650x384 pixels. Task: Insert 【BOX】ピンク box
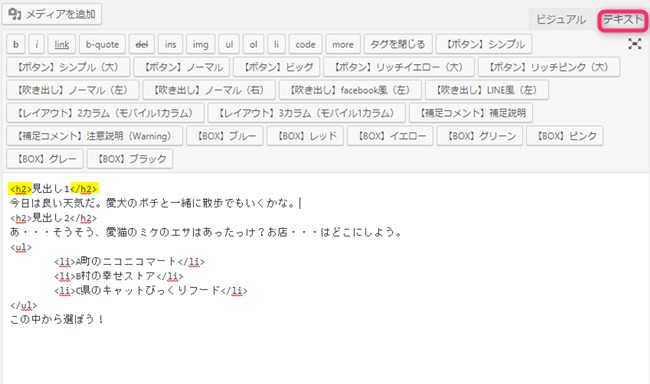565,136
